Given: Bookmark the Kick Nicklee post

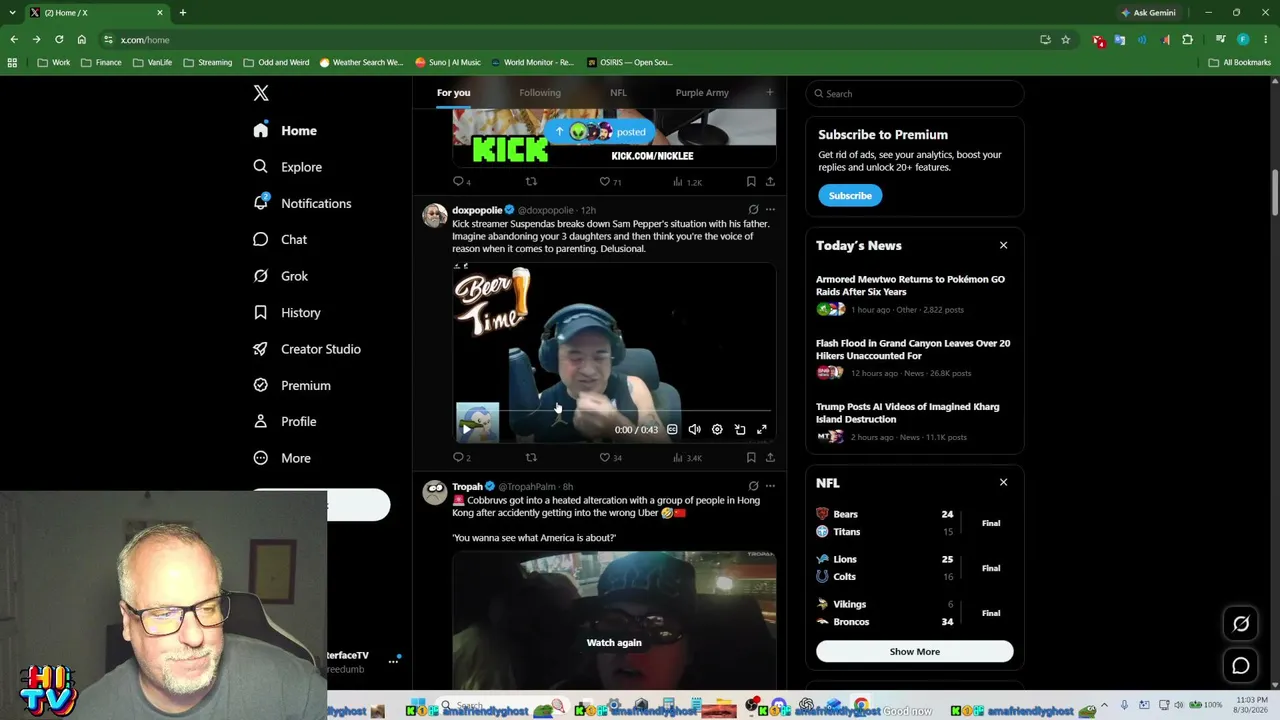Looking at the screenshot, I should [x=751, y=182].
